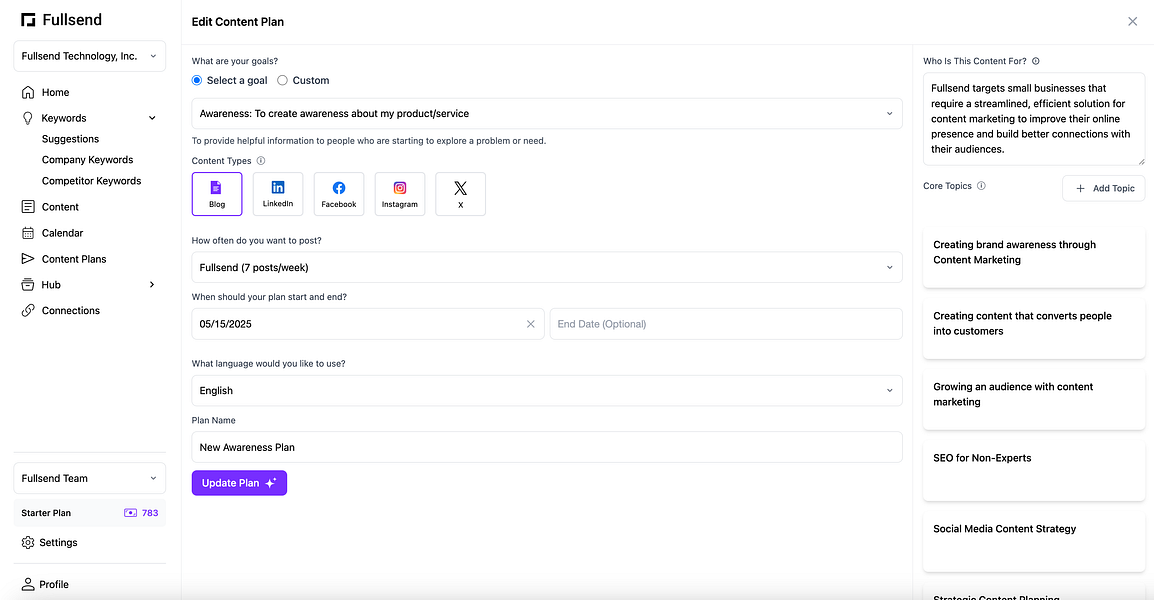The height and width of the screenshot is (600, 1154).
Task: Click the info icon beside Core Topics
Action: pos(981,186)
